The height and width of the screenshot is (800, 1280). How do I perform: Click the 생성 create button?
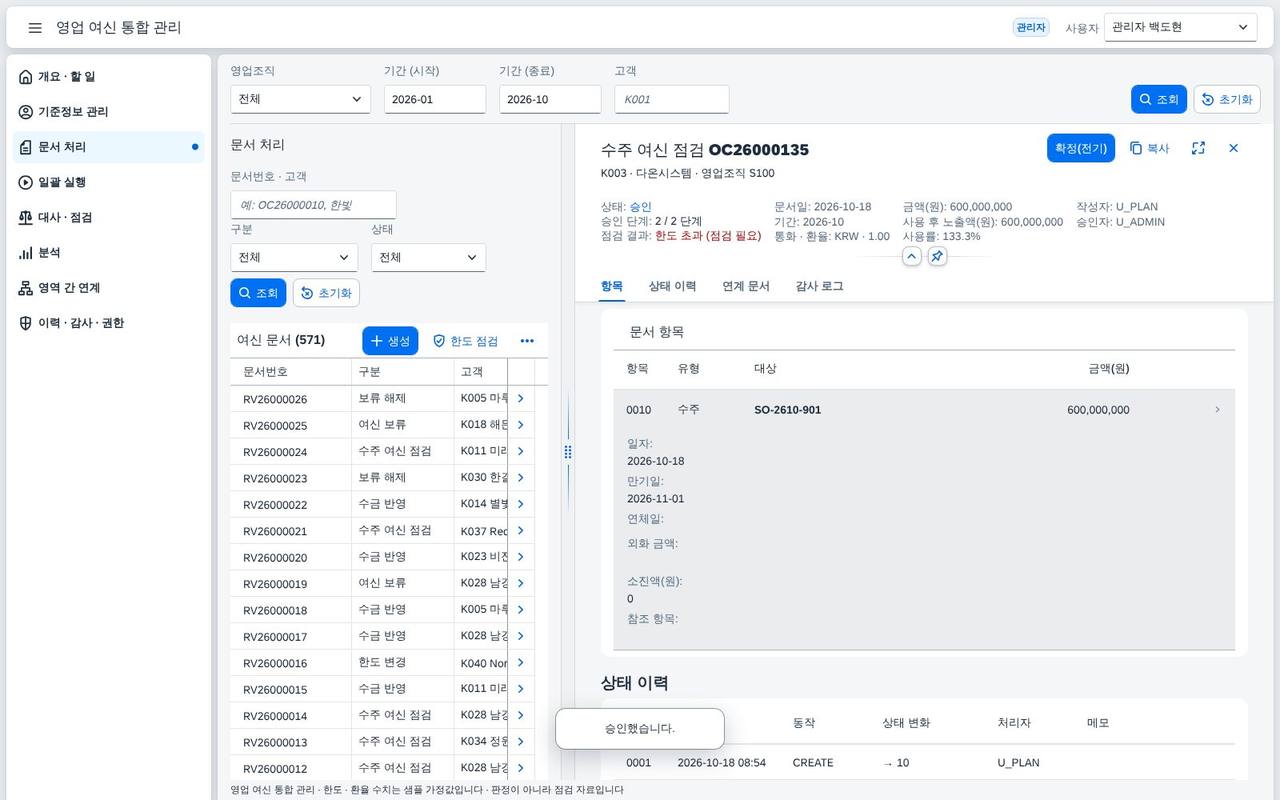(390, 341)
